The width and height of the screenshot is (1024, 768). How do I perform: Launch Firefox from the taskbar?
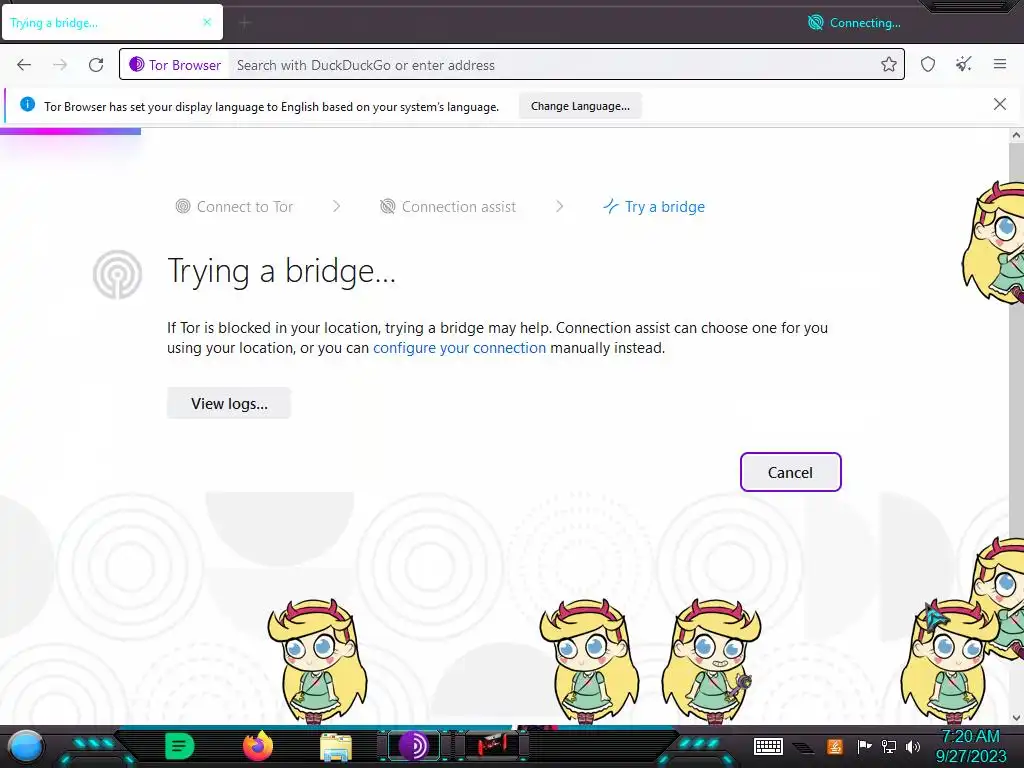(258, 746)
